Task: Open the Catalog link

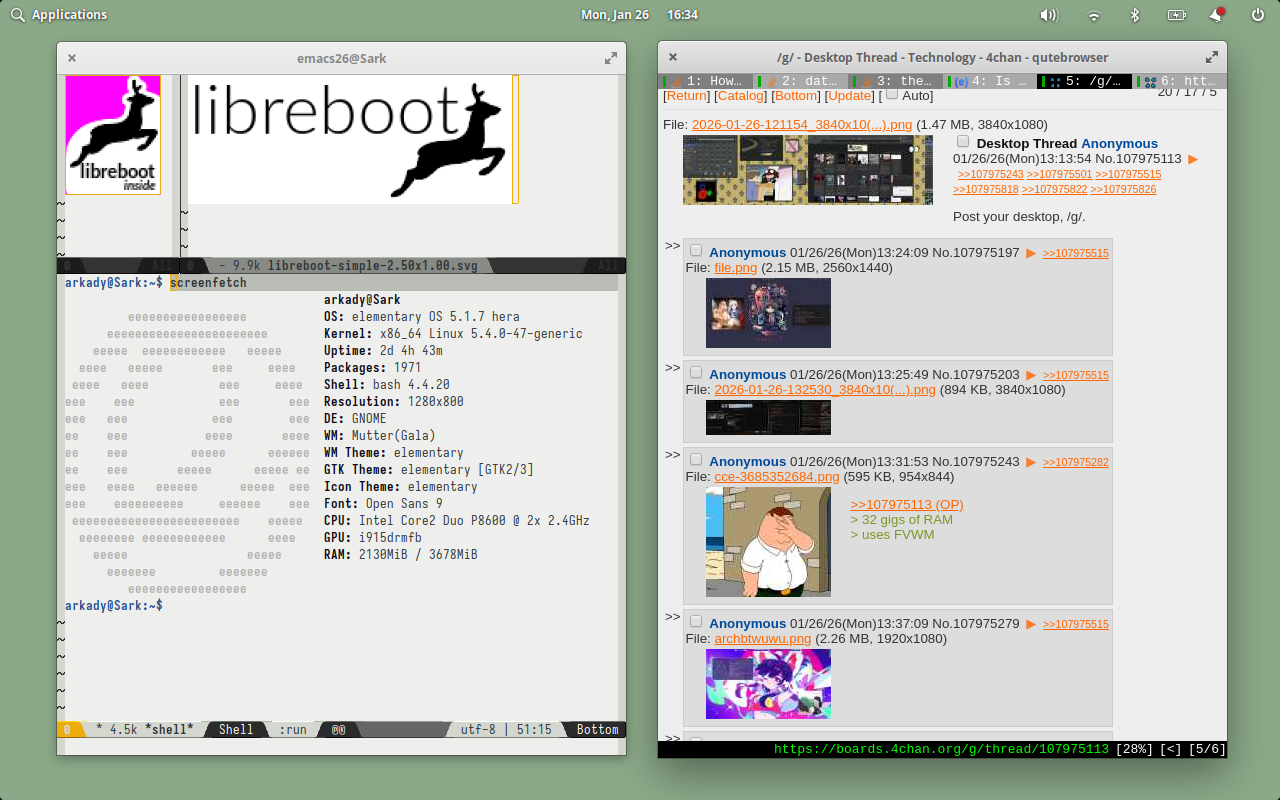Action: pyautogui.click(x=741, y=96)
